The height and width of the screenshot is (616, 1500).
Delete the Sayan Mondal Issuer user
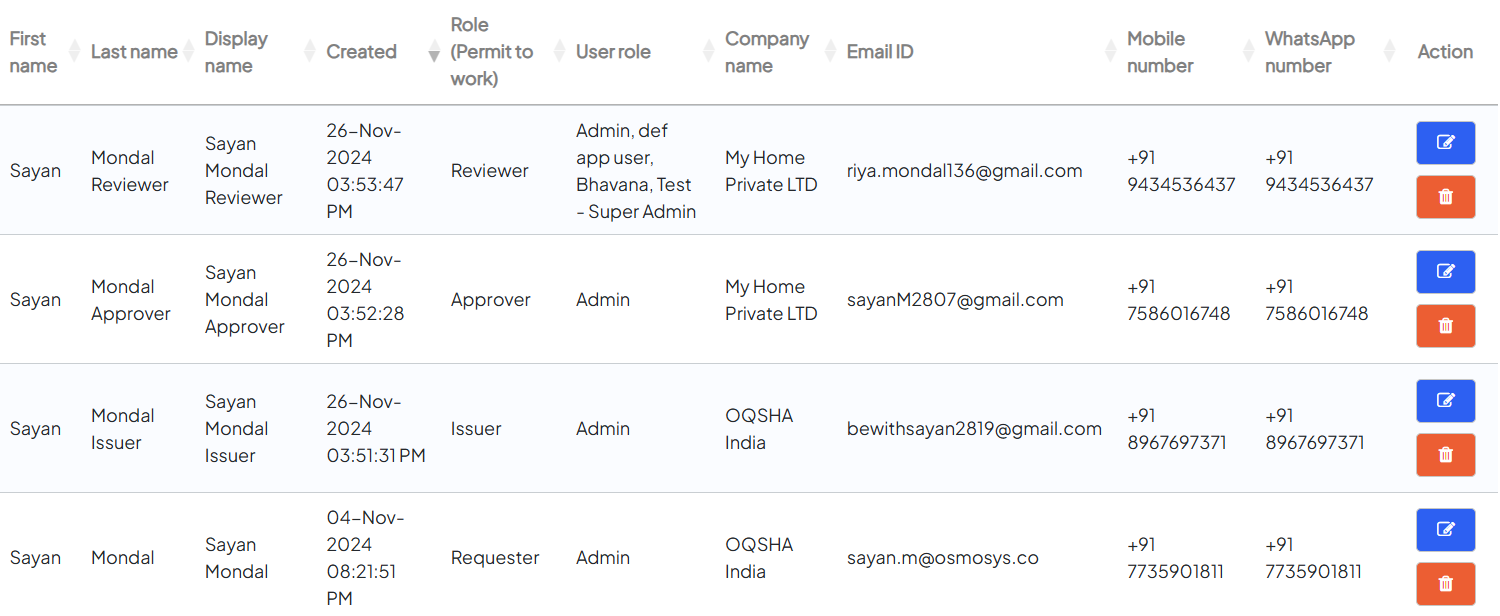click(1445, 455)
